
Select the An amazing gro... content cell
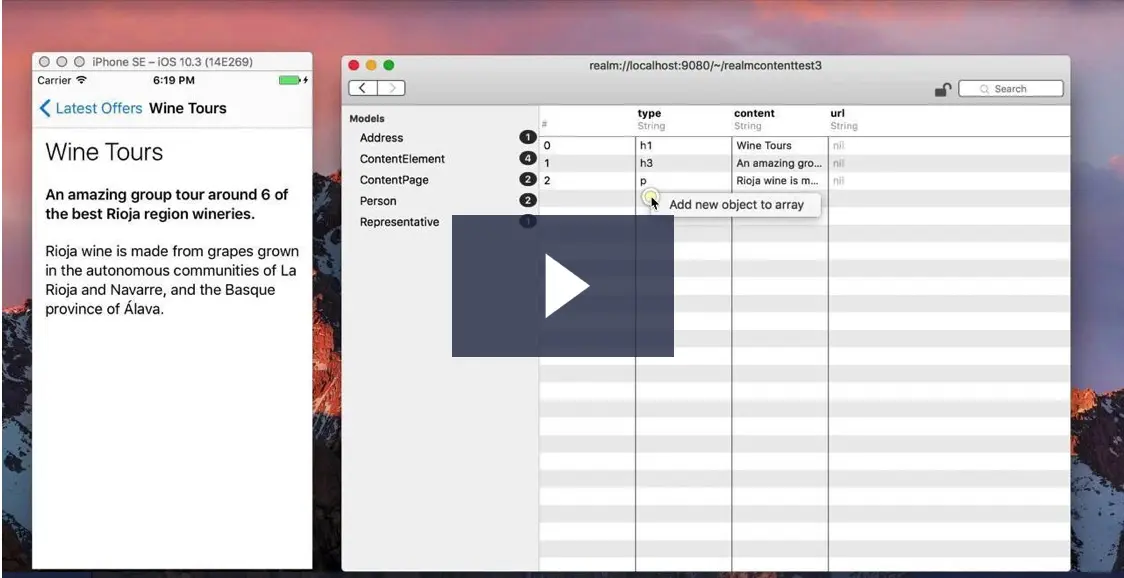click(x=780, y=164)
